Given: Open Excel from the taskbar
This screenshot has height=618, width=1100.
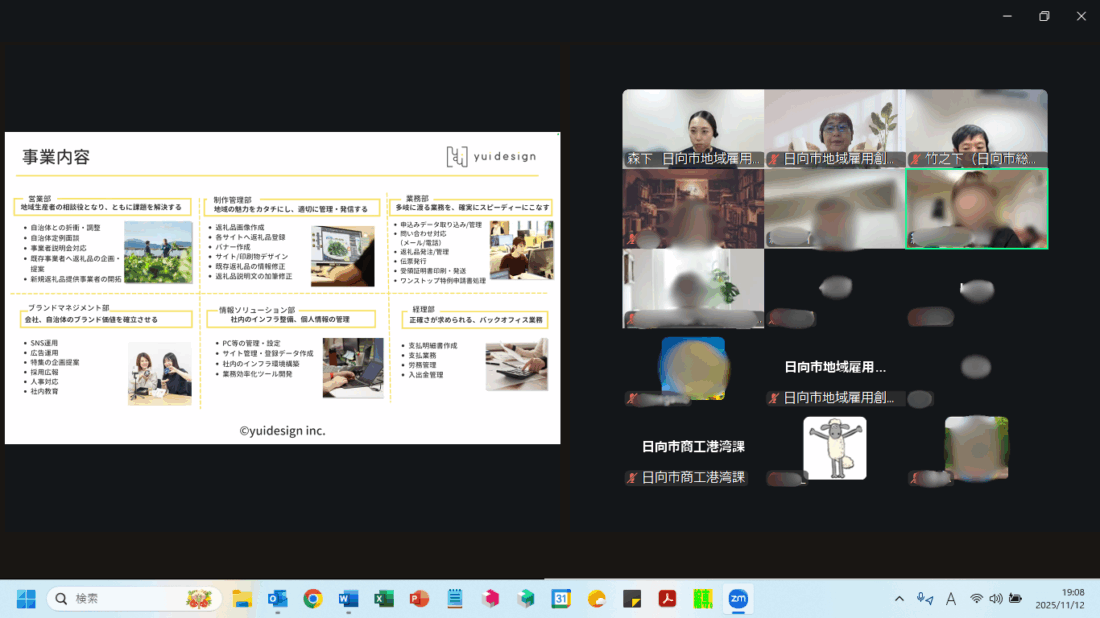Looking at the screenshot, I should click(383, 599).
